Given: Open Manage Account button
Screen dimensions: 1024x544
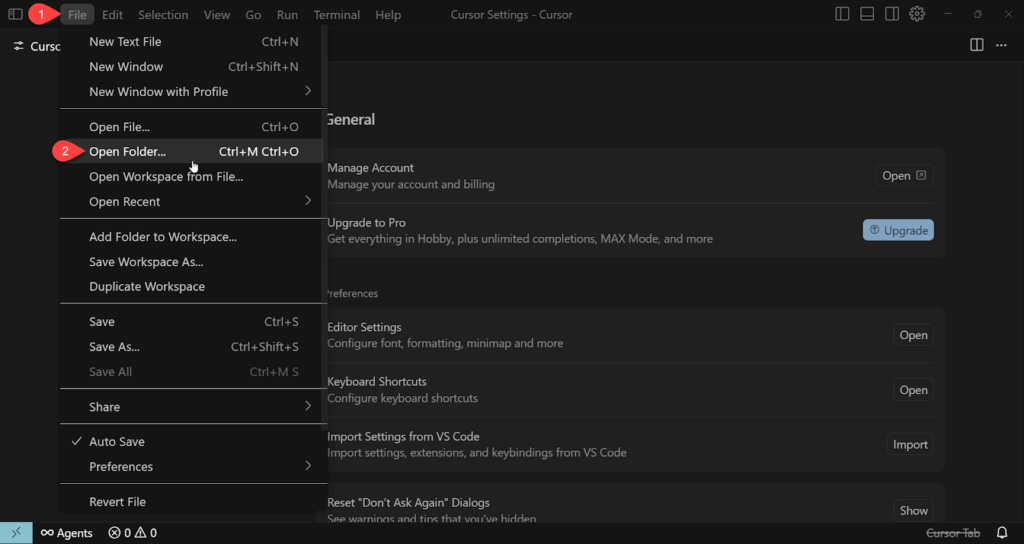Looking at the screenshot, I should point(904,176).
